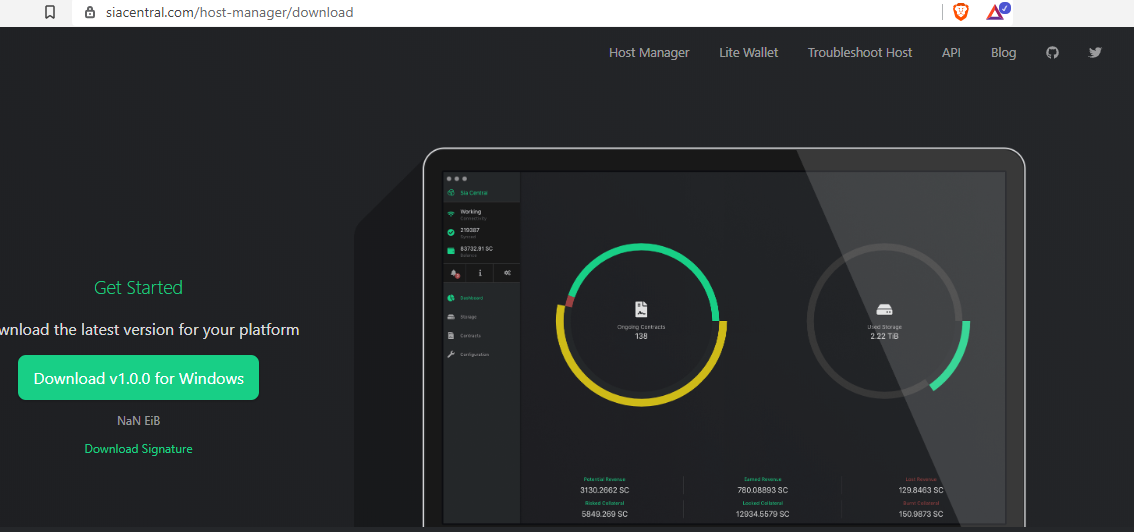Viewport: 1134px width, 532px height.
Task: Bookmark this page with the bookmark icon
Action: 50,12
